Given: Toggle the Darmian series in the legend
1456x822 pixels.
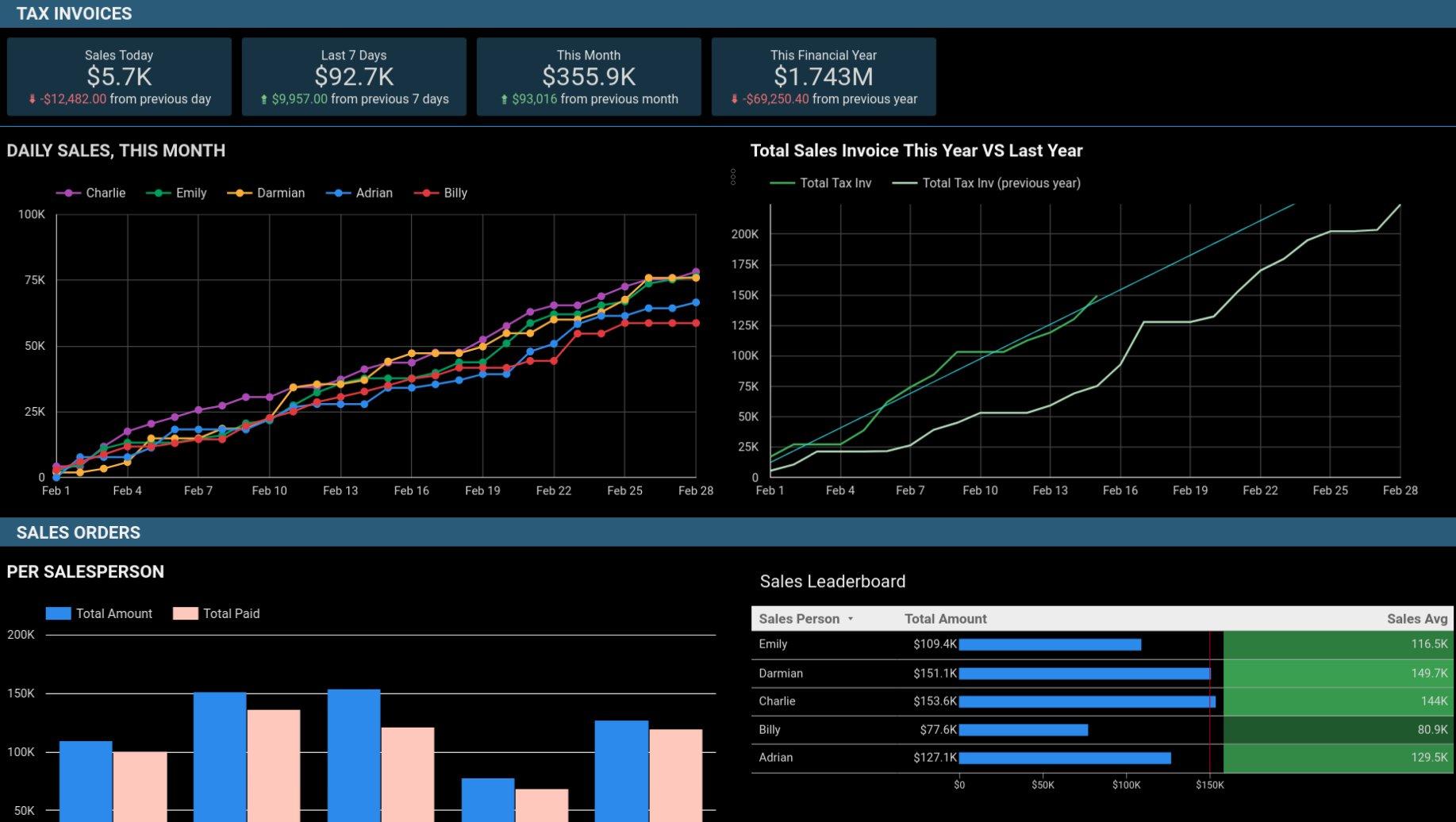Looking at the screenshot, I should pos(266,193).
